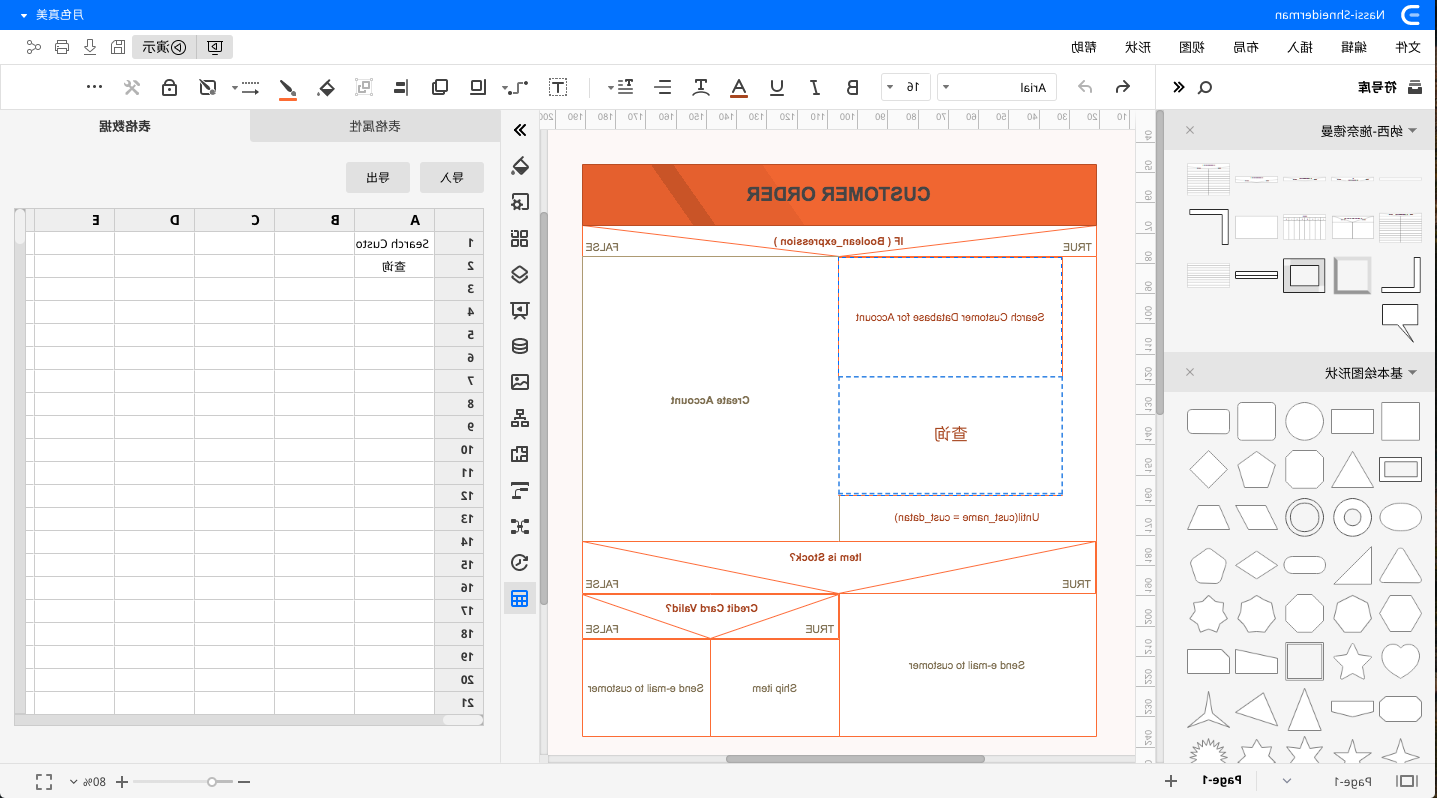The height and width of the screenshot is (798, 1437).
Task: Click the strikethrough text icon
Action: tap(701, 87)
